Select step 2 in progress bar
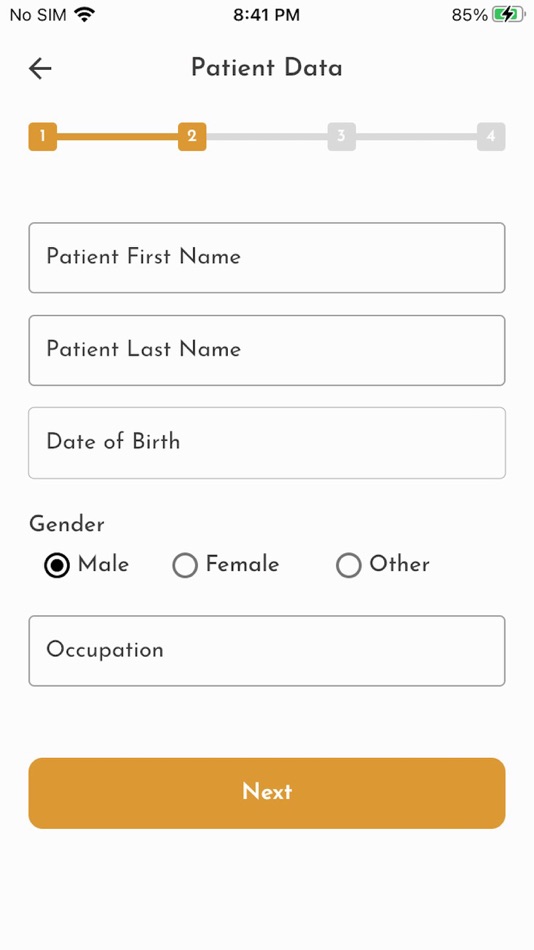 tap(192, 136)
